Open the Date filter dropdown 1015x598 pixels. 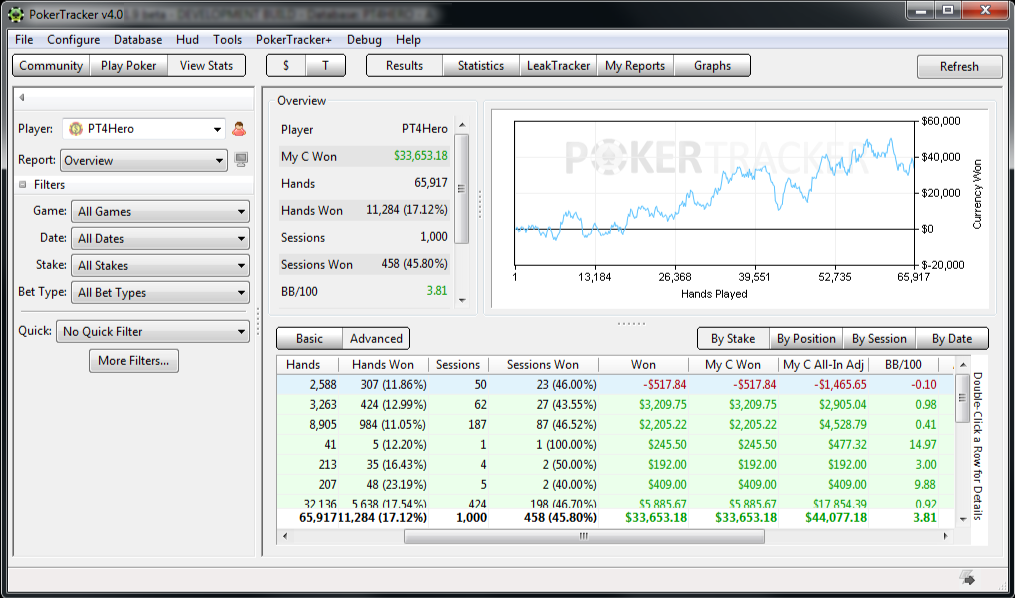160,239
